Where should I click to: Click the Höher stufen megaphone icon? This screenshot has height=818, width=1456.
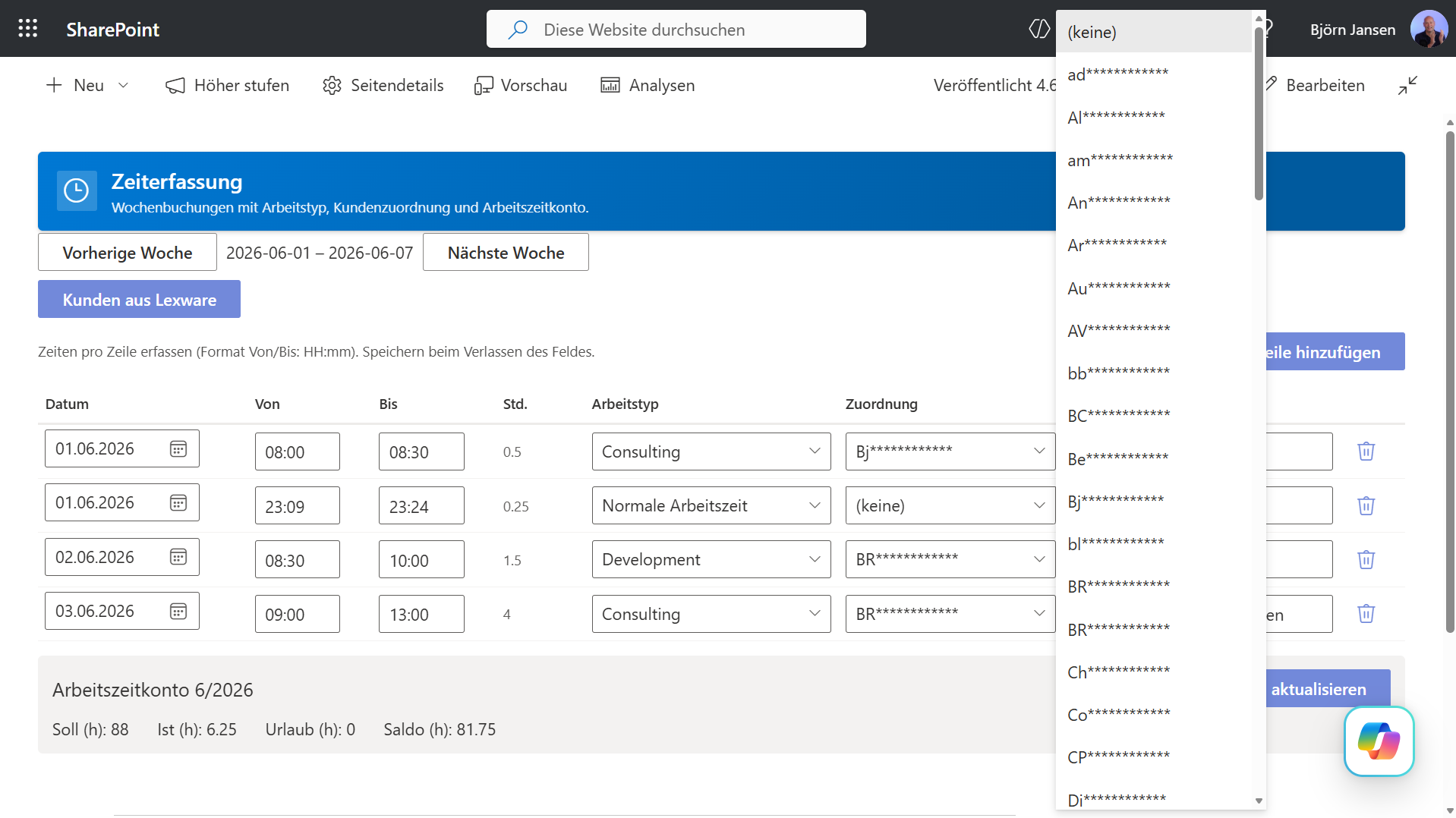click(175, 85)
